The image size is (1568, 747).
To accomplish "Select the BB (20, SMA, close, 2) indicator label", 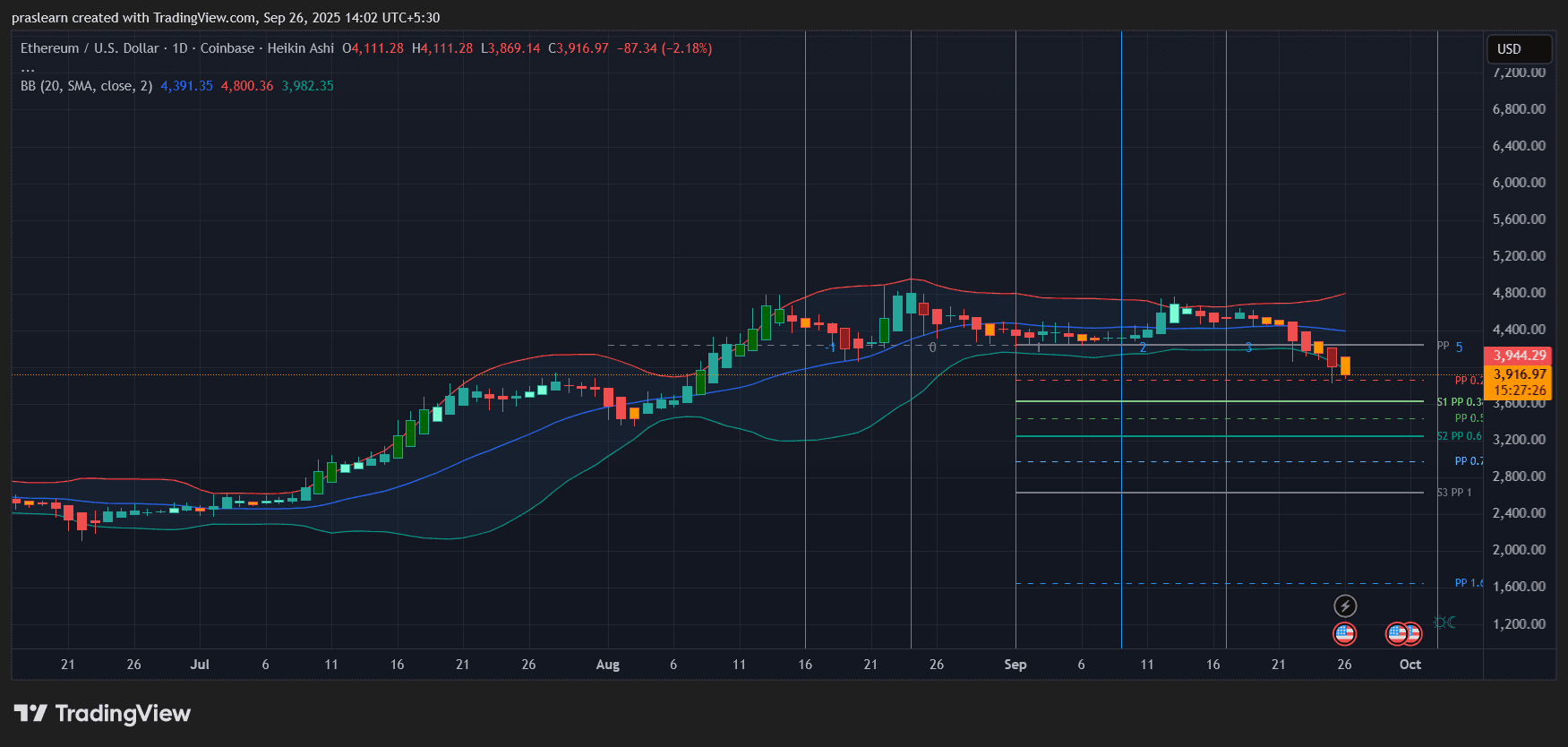I will 86,86.
